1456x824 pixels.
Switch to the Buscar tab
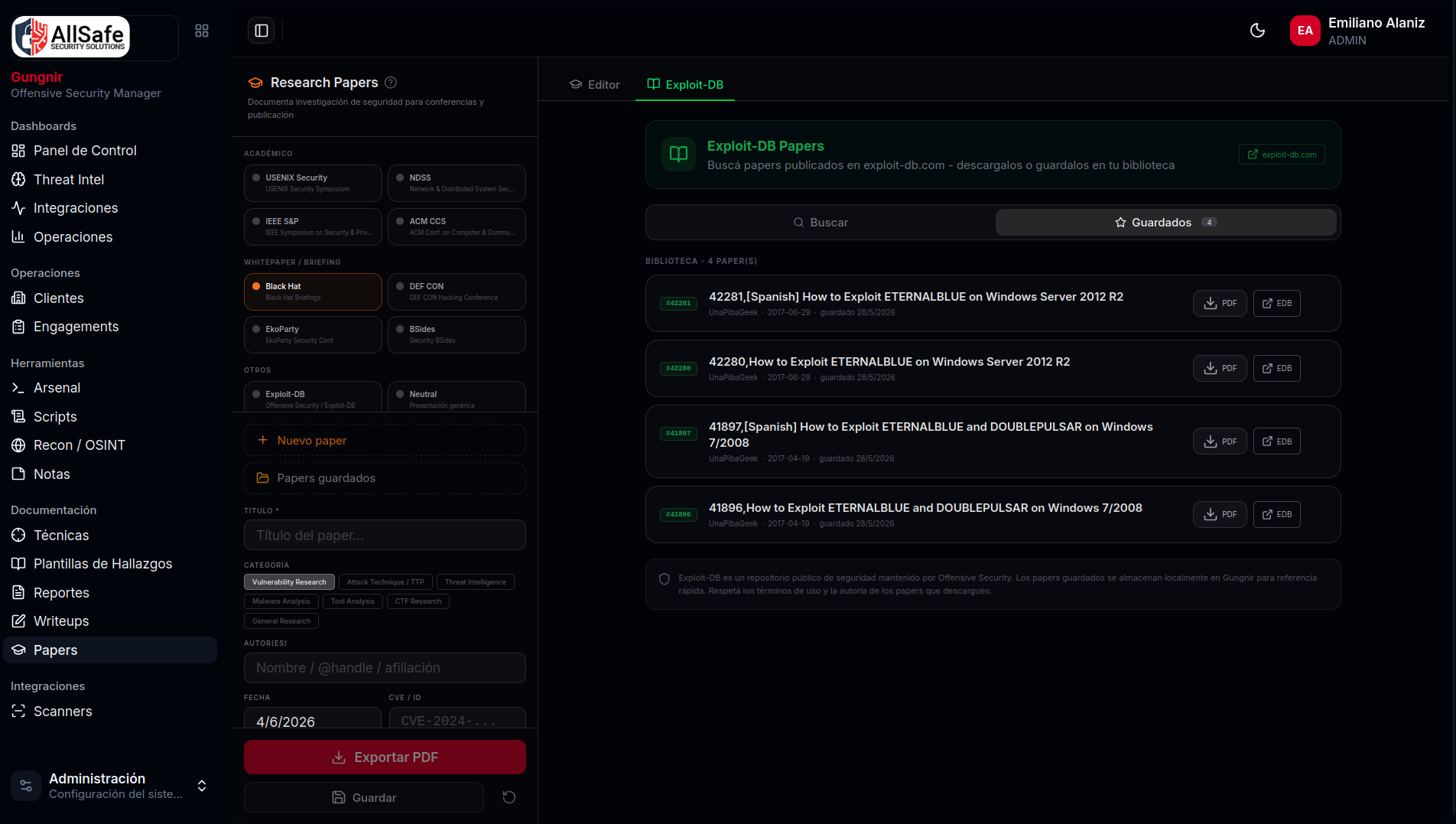pyautogui.click(x=821, y=223)
